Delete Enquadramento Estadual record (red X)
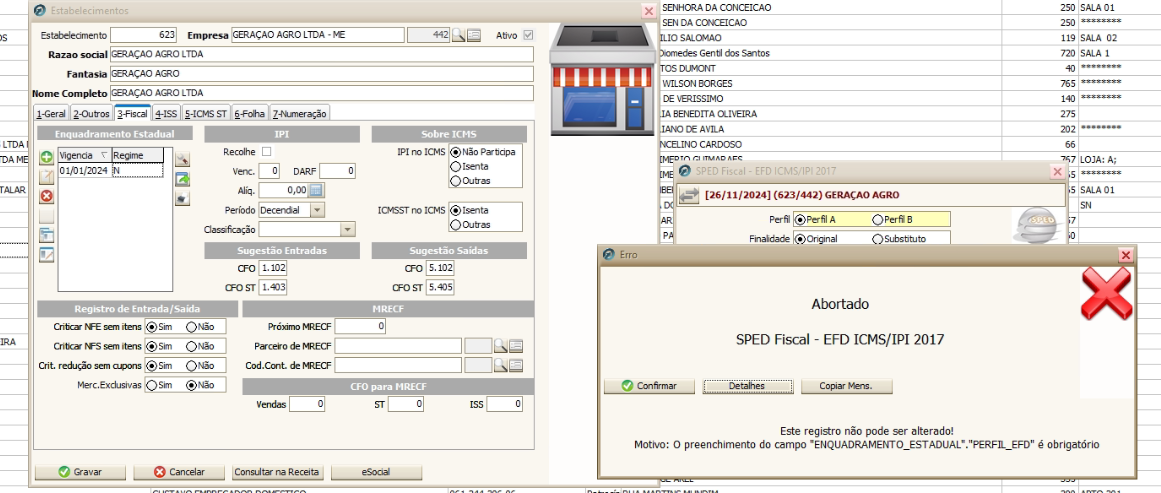Image resolution: width=1161 pixels, height=493 pixels. (47, 196)
